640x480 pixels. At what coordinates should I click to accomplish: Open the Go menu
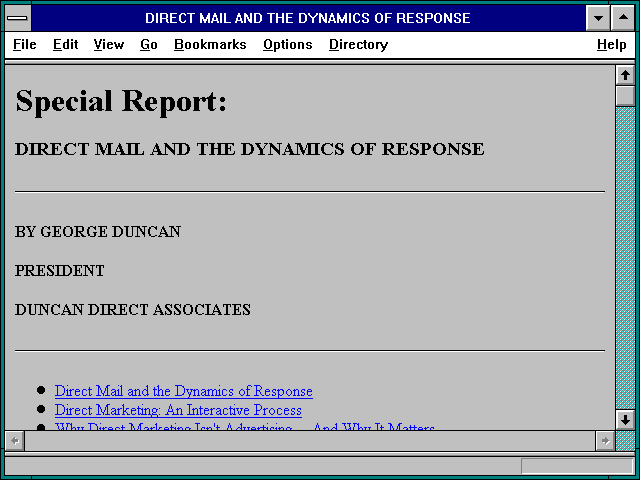(149, 44)
